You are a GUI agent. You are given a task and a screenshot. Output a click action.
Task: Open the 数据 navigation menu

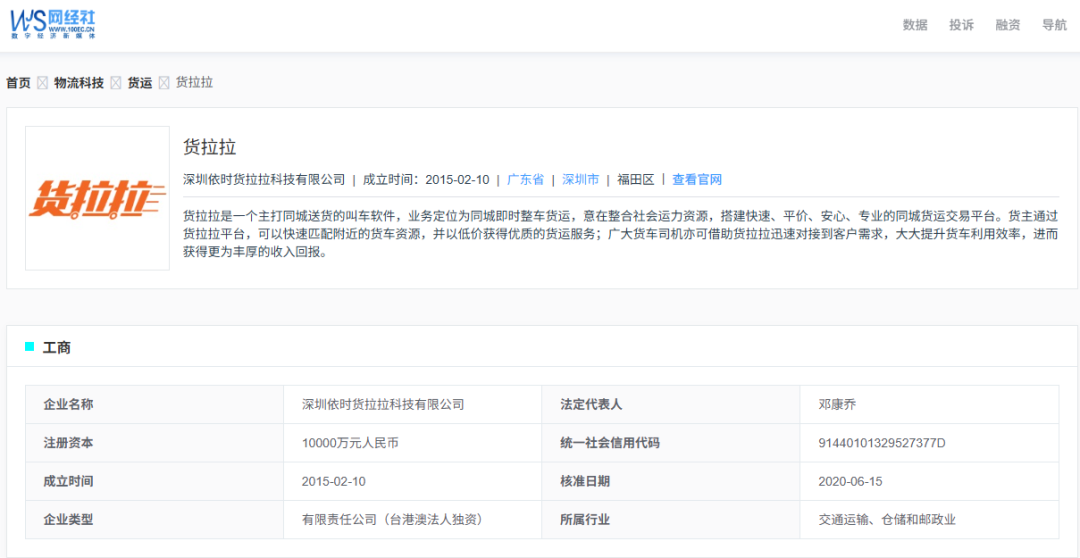(915, 25)
